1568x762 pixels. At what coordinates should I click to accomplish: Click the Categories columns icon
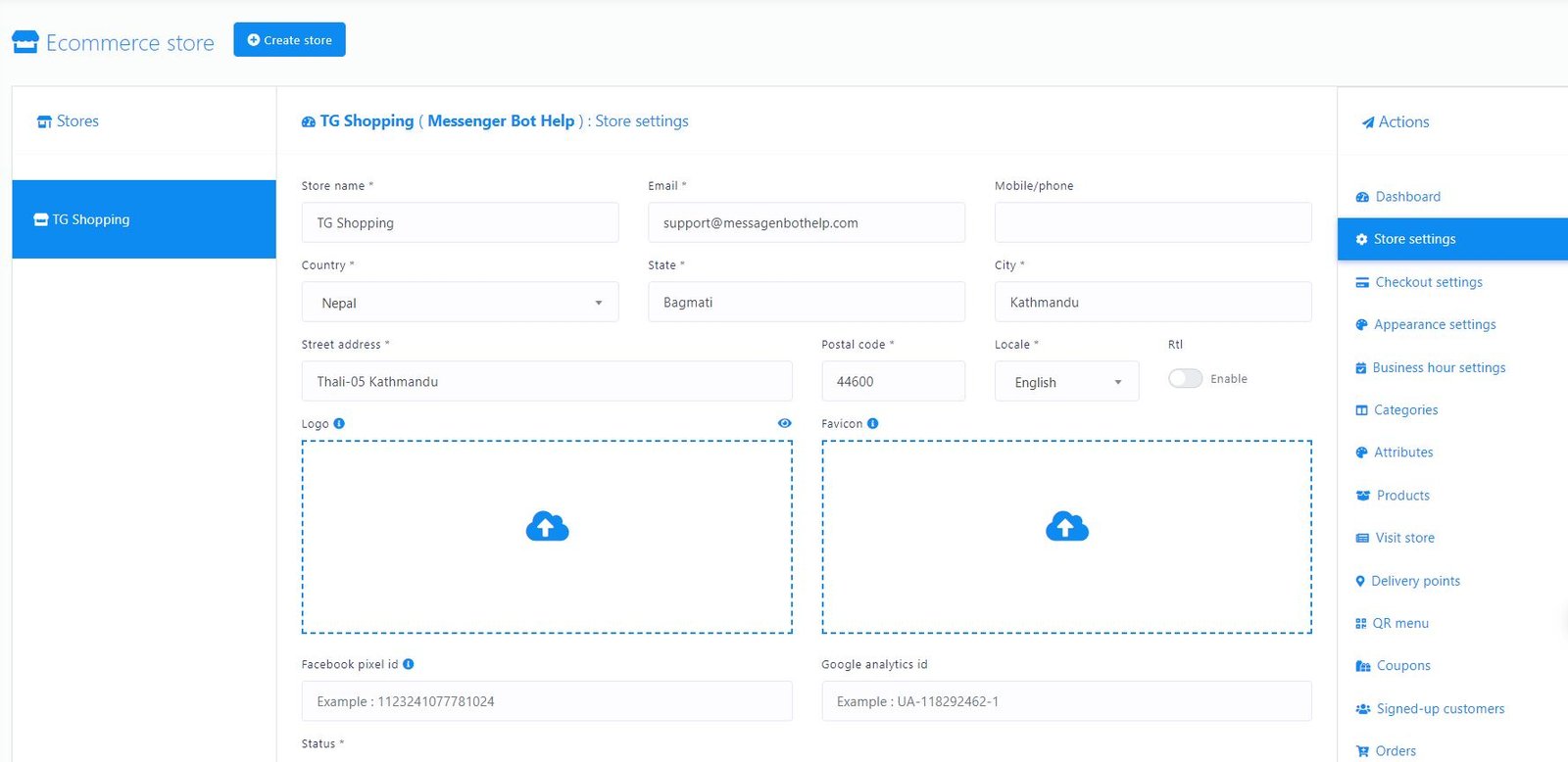point(1361,410)
